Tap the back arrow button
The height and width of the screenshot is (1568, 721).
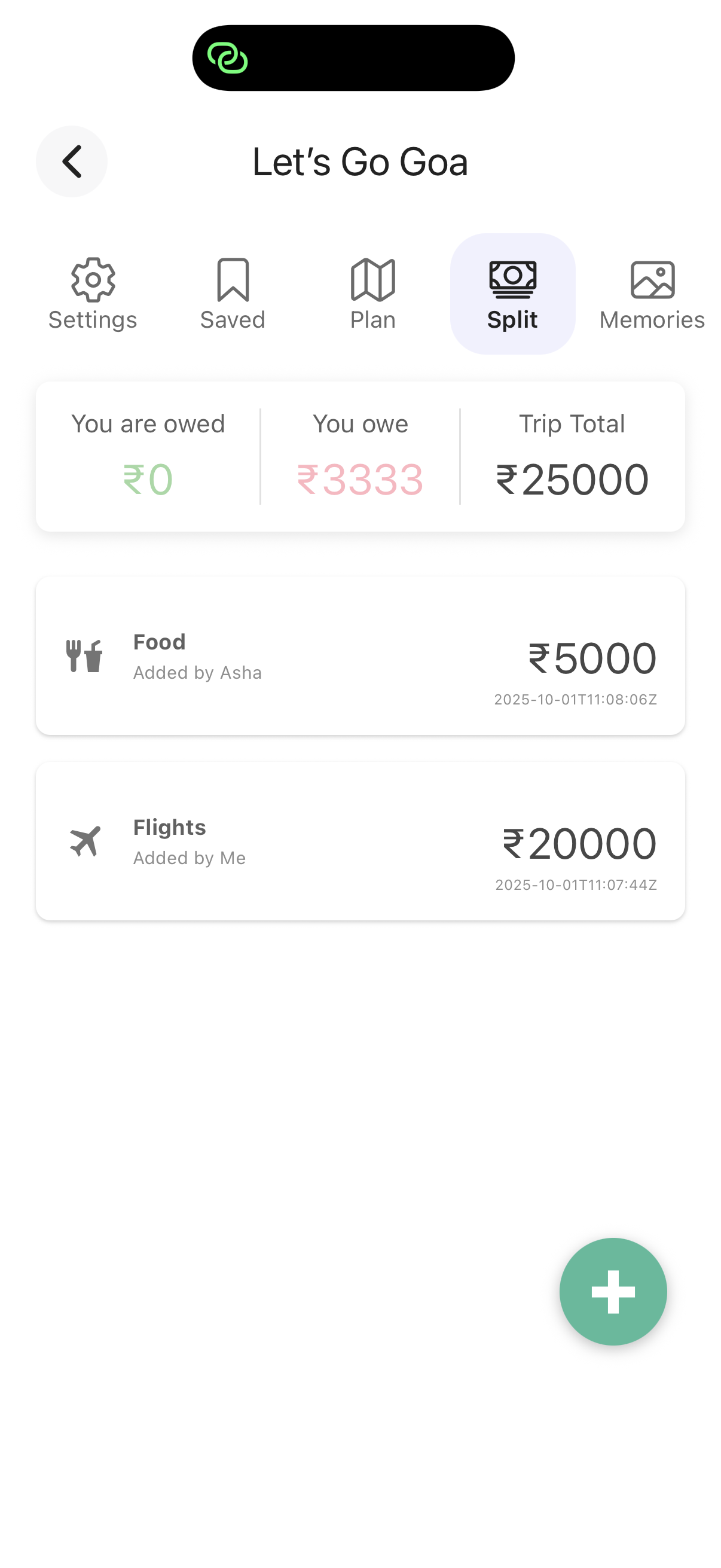72,161
